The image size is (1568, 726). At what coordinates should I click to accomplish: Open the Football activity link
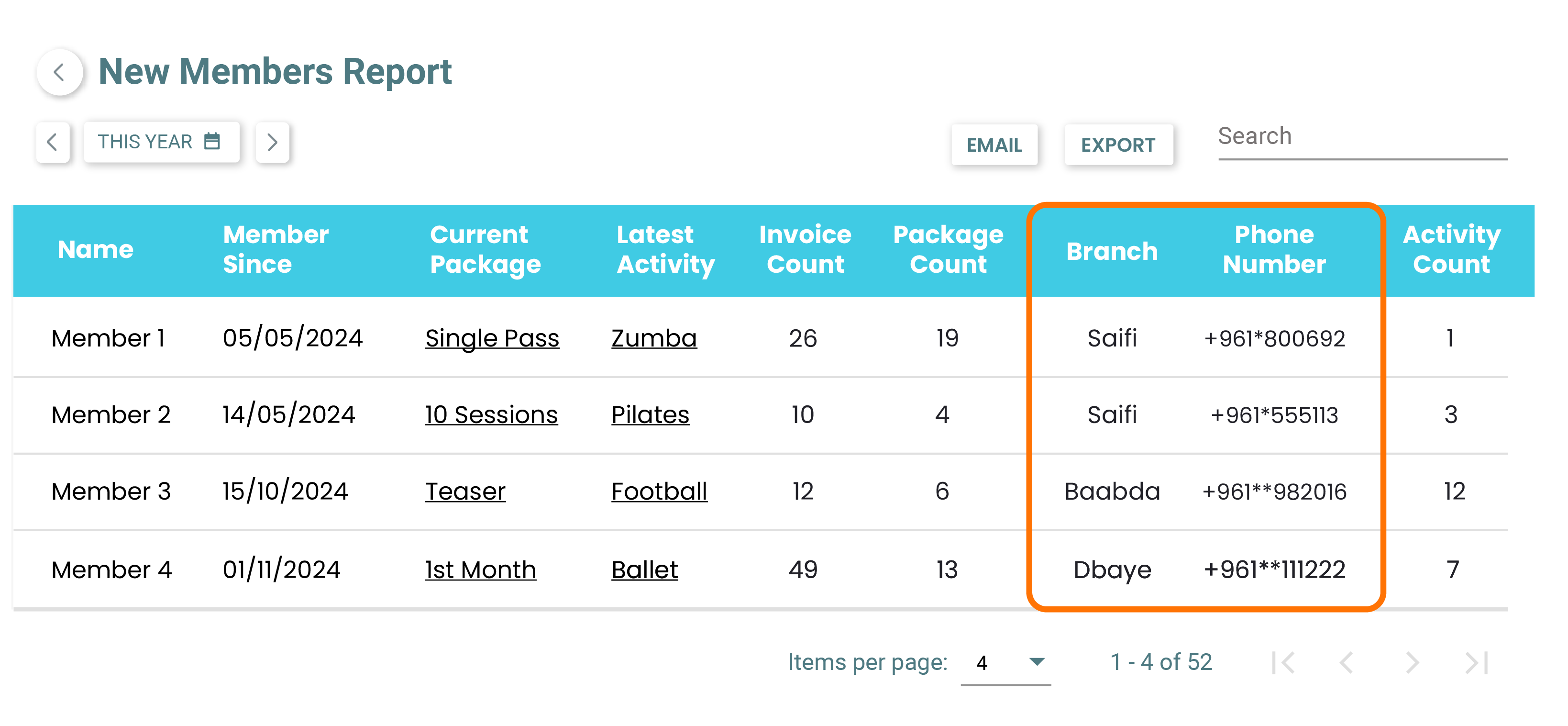(x=659, y=491)
